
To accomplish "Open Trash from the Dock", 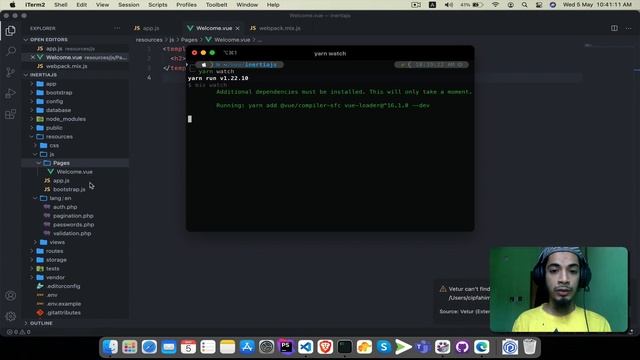I will click(x=529, y=347).
